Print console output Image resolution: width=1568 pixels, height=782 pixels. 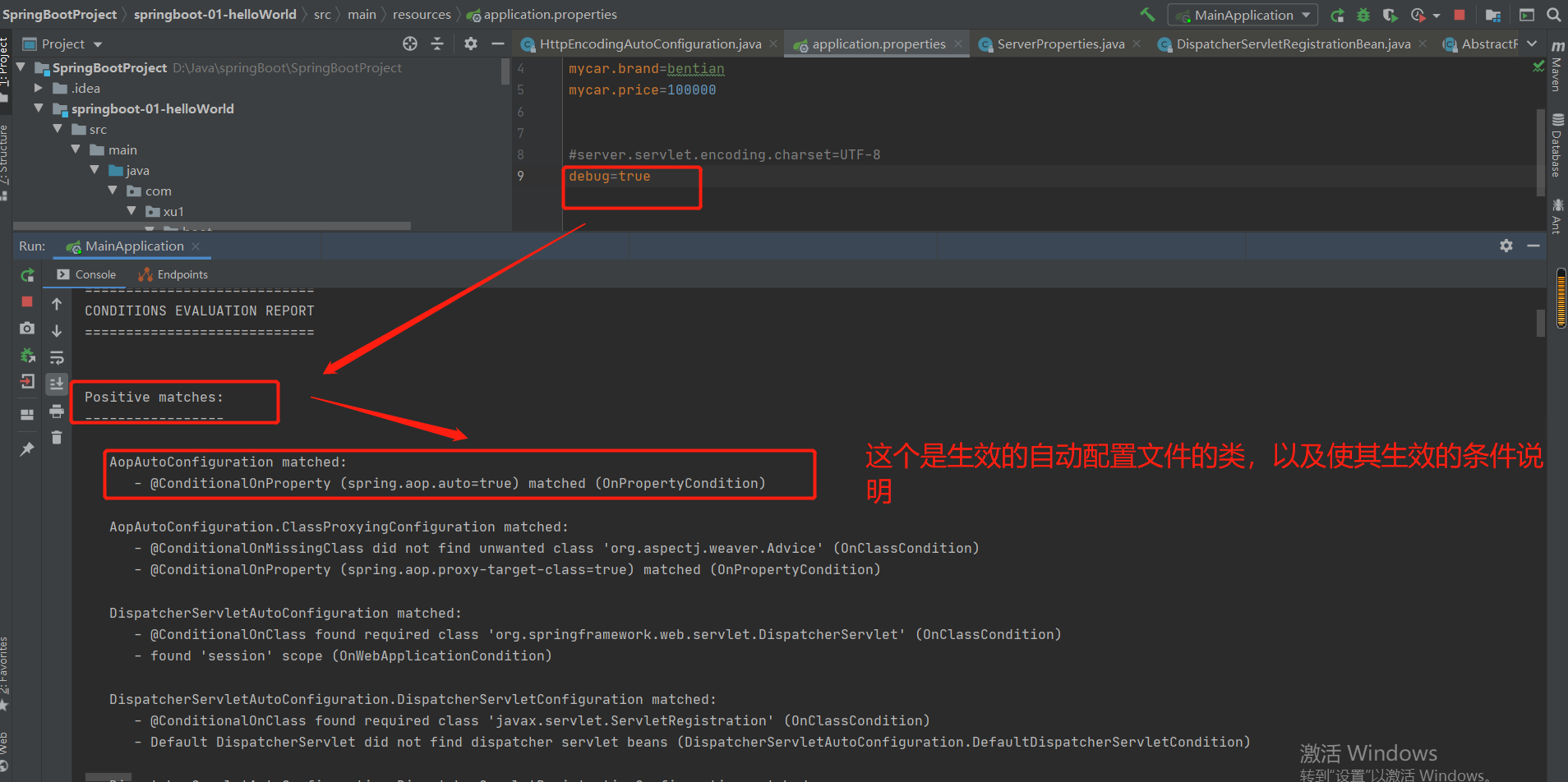pyautogui.click(x=57, y=411)
